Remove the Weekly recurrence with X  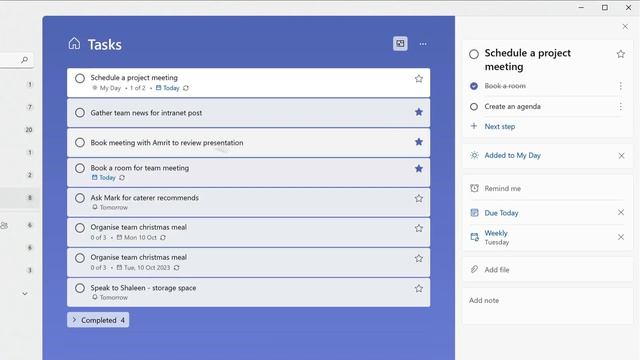tap(621, 237)
